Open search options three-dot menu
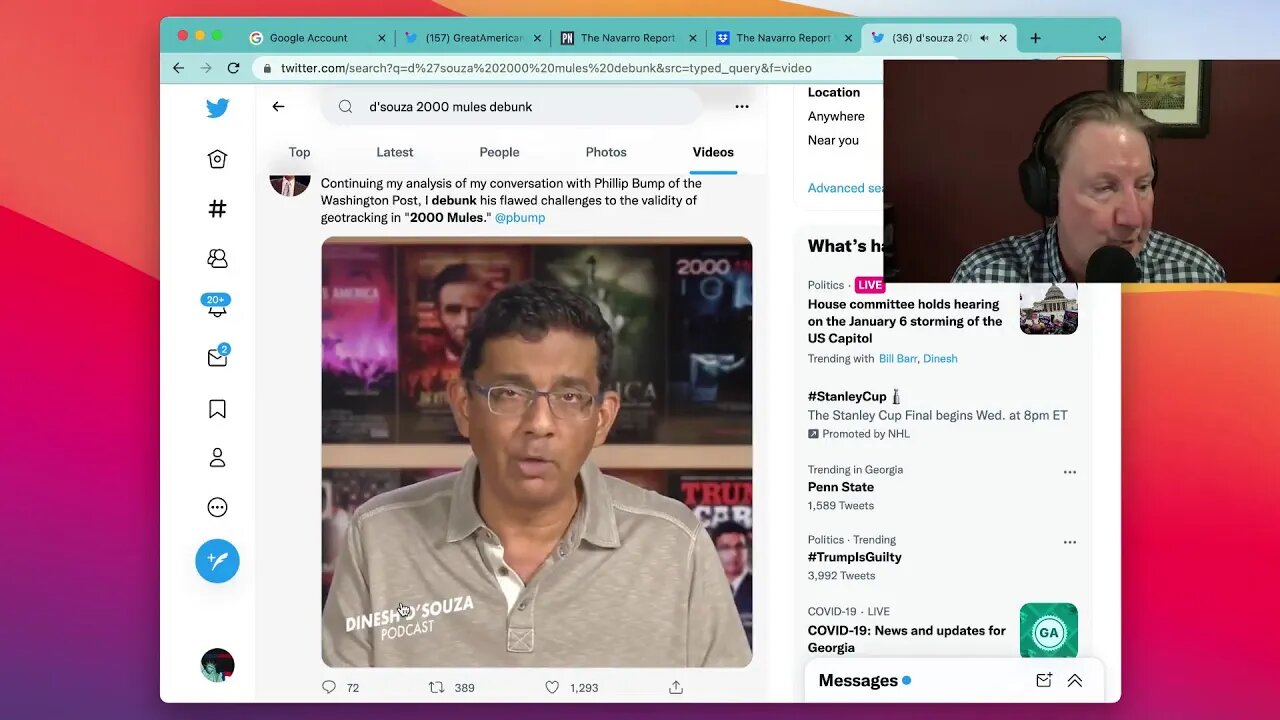 pos(742,106)
